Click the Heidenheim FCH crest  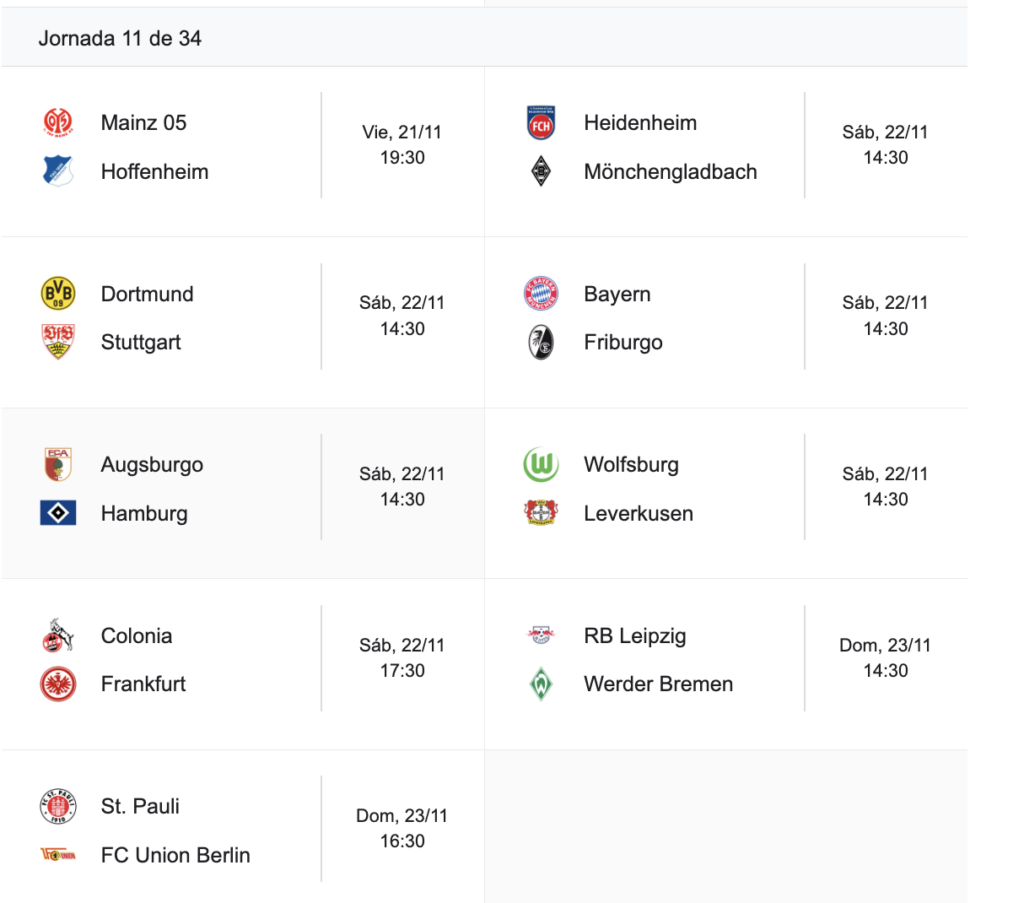[x=541, y=123]
